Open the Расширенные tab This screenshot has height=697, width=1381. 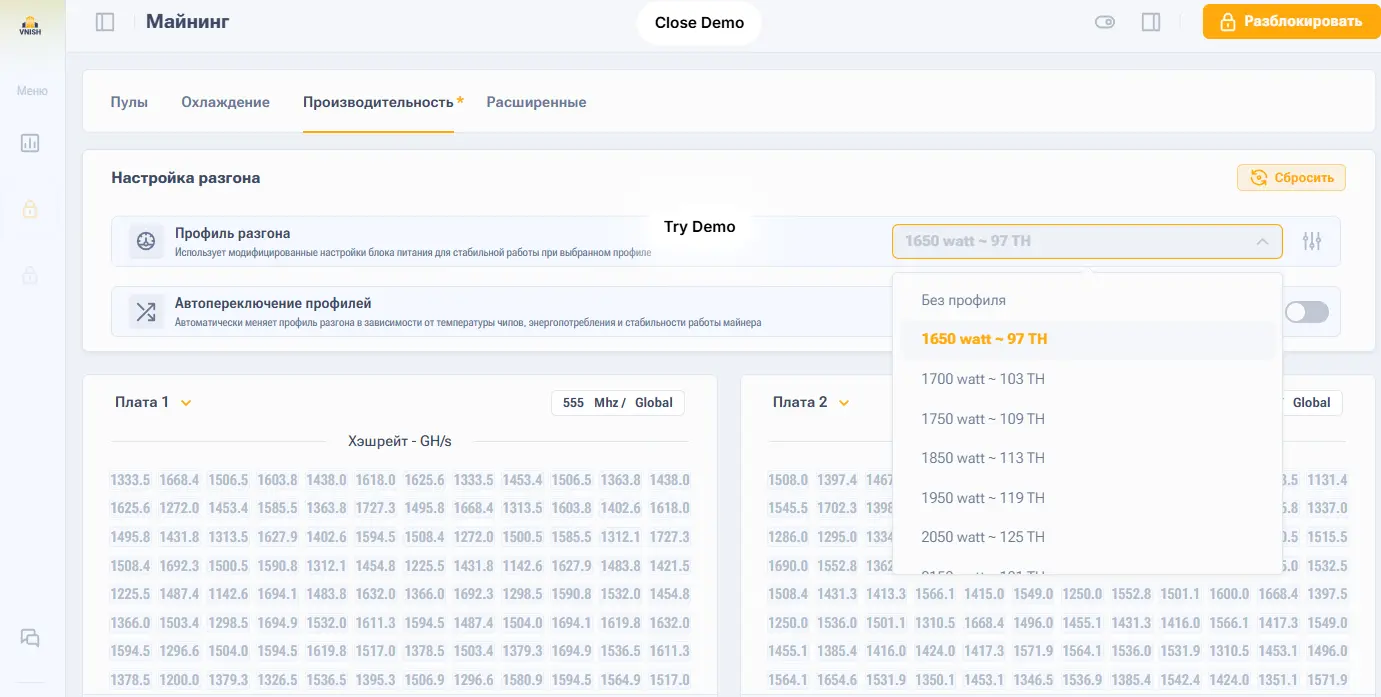(536, 102)
